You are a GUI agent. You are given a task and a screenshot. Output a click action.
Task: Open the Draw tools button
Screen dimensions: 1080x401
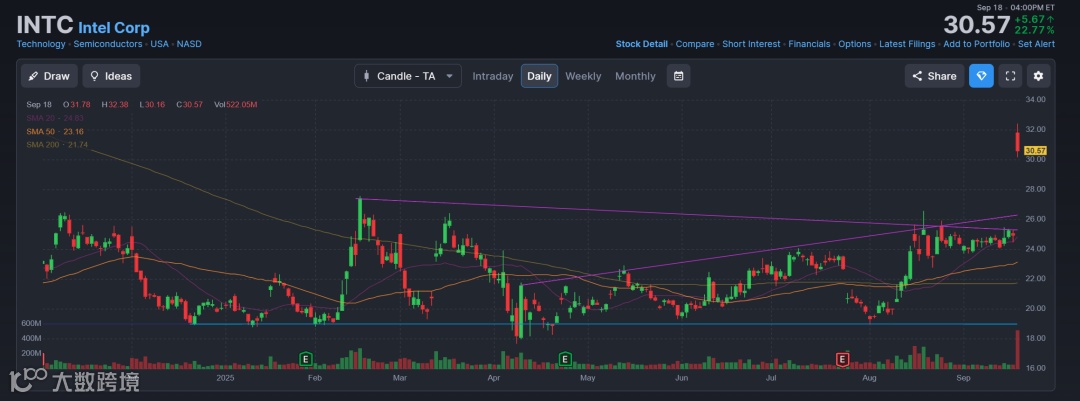pyautogui.click(x=49, y=76)
